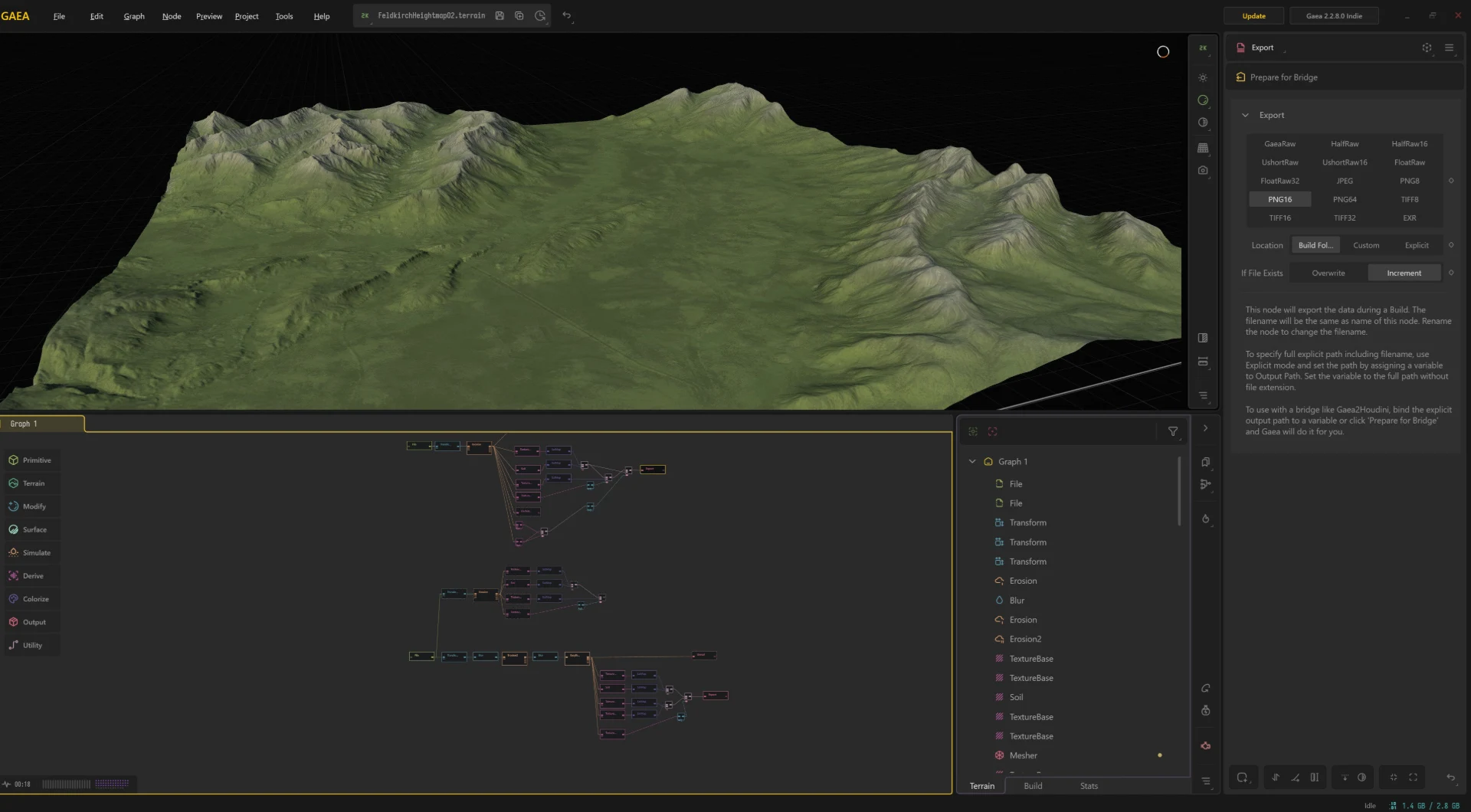The width and height of the screenshot is (1471, 812).
Task: Open 2K resolution dropdown beside the filename
Action: (x=365, y=16)
